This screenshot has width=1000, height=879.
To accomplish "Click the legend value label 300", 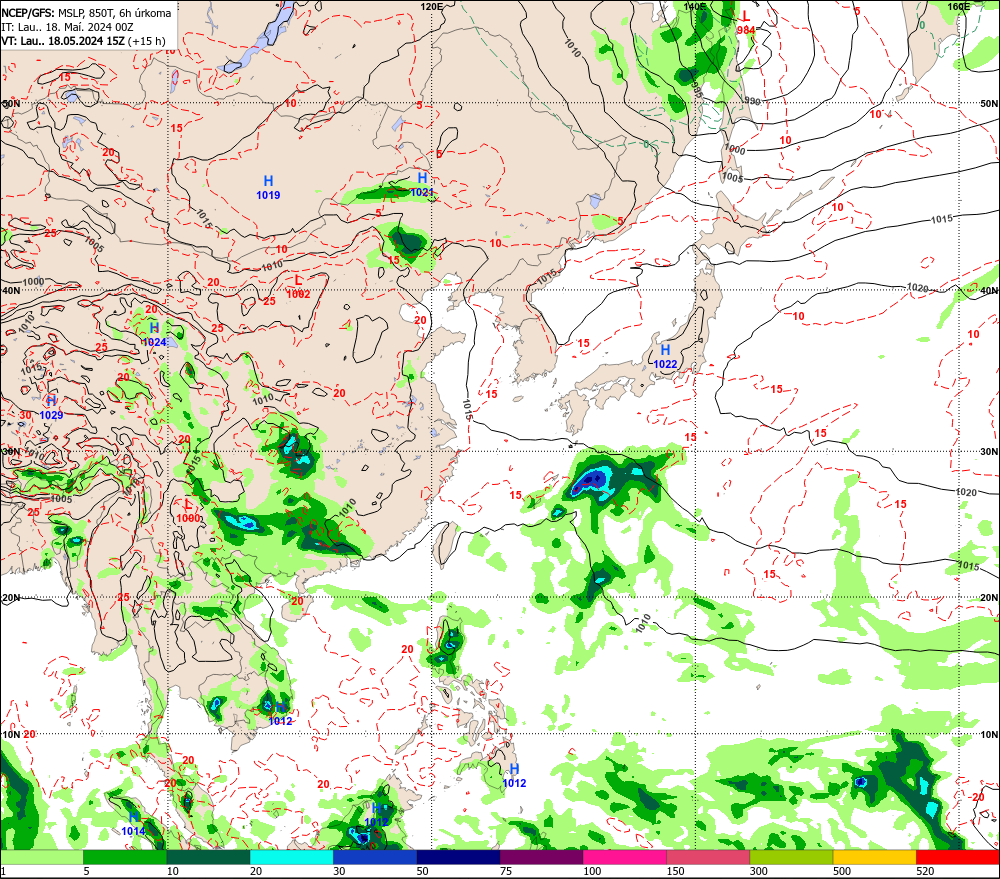I will [758, 871].
